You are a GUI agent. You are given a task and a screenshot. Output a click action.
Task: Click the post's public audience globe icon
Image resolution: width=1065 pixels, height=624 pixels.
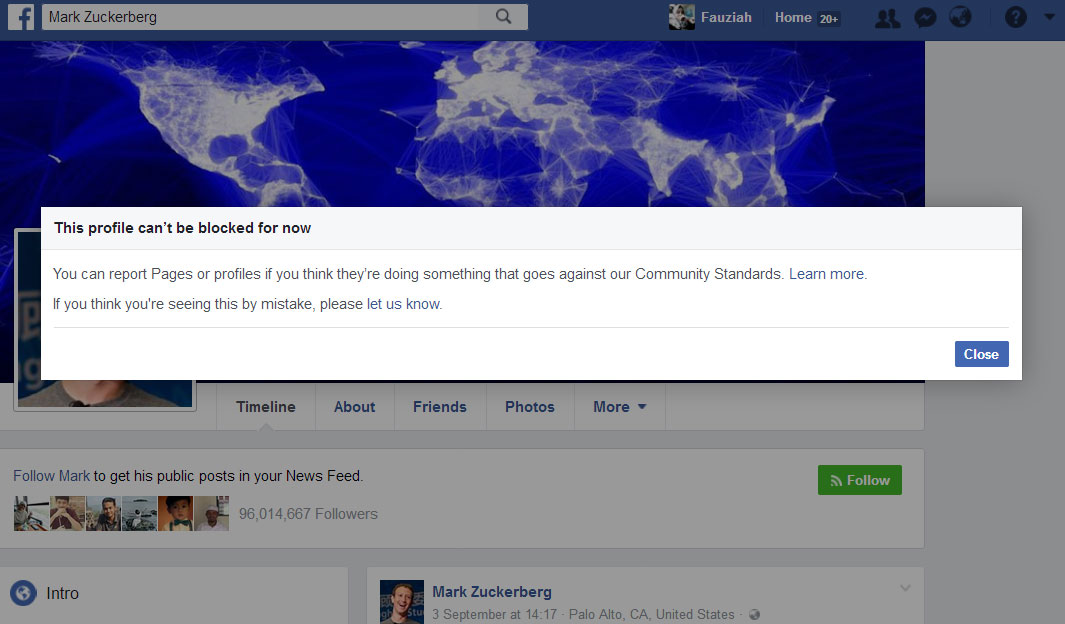(754, 615)
